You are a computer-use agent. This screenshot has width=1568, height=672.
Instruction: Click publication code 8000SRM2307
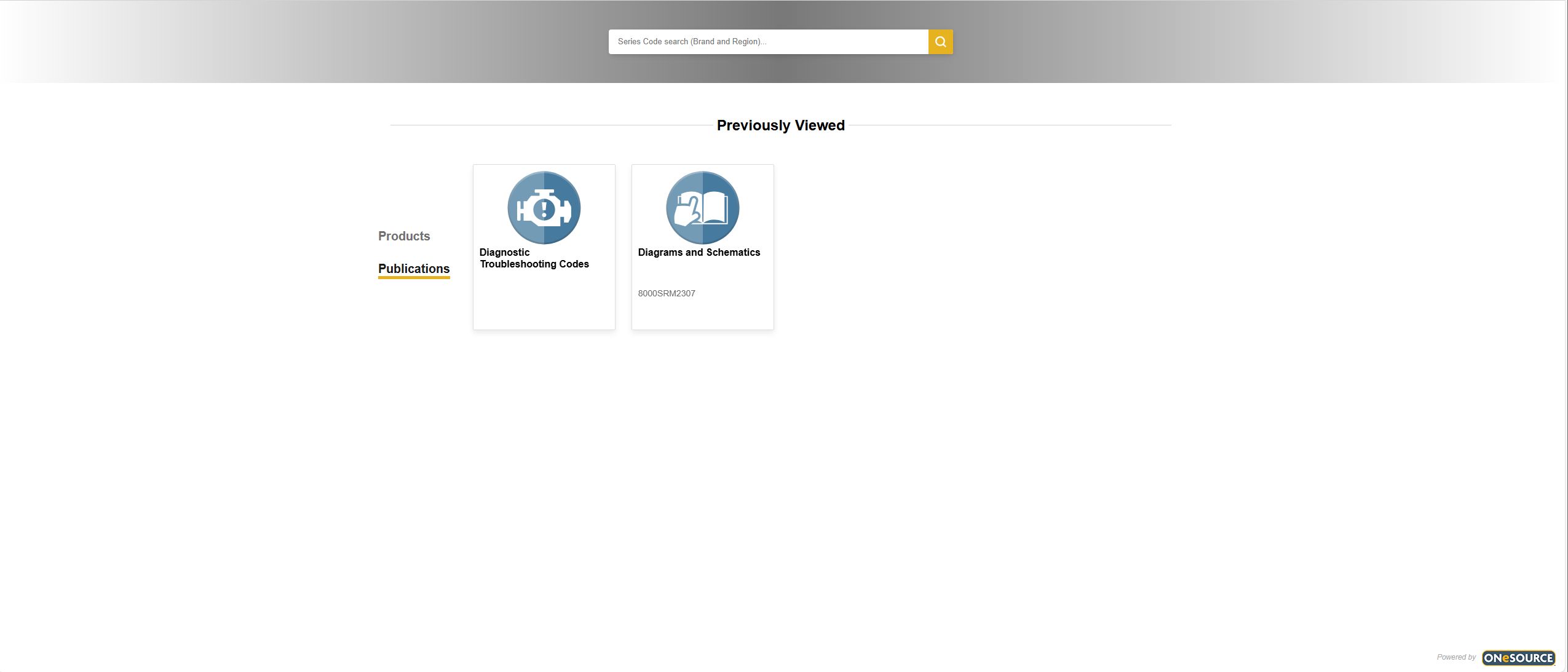point(667,293)
